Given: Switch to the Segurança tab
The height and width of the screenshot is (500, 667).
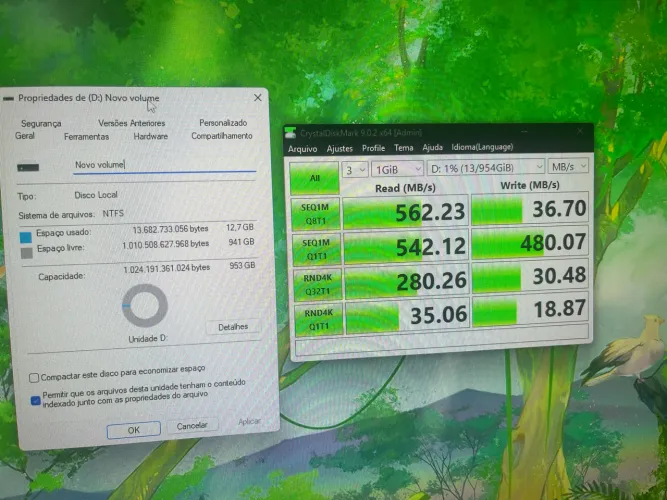Looking at the screenshot, I should click(x=41, y=123).
